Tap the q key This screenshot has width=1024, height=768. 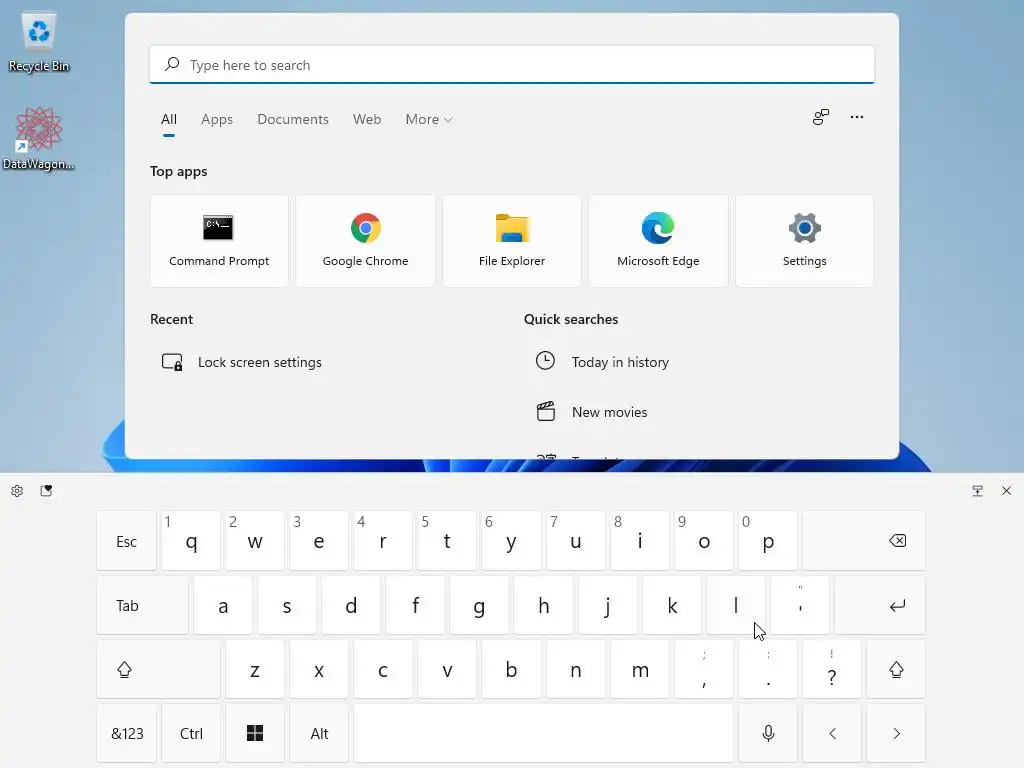click(191, 541)
